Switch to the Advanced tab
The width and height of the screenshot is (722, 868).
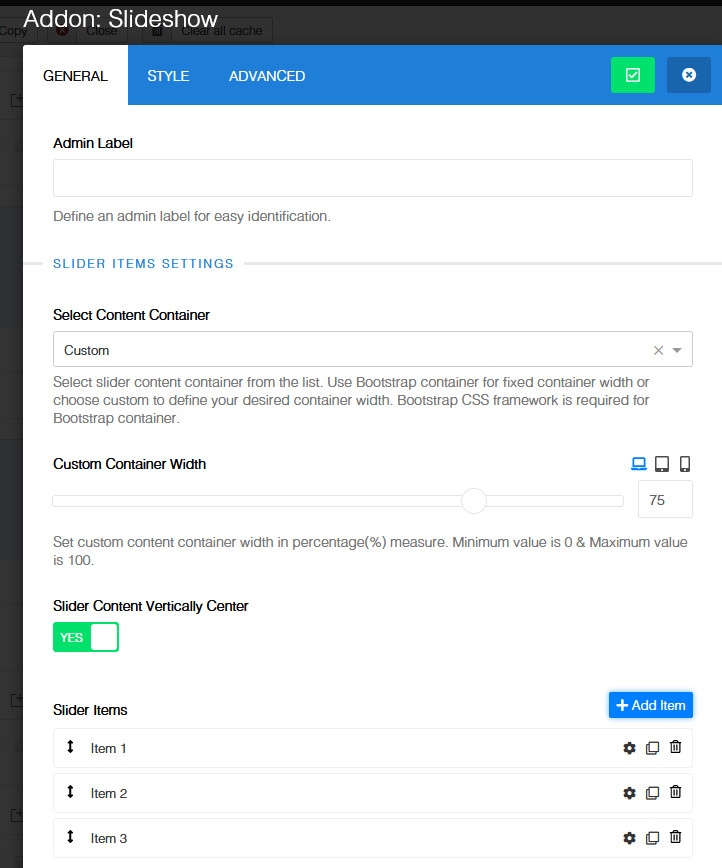pyautogui.click(x=267, y=76)
